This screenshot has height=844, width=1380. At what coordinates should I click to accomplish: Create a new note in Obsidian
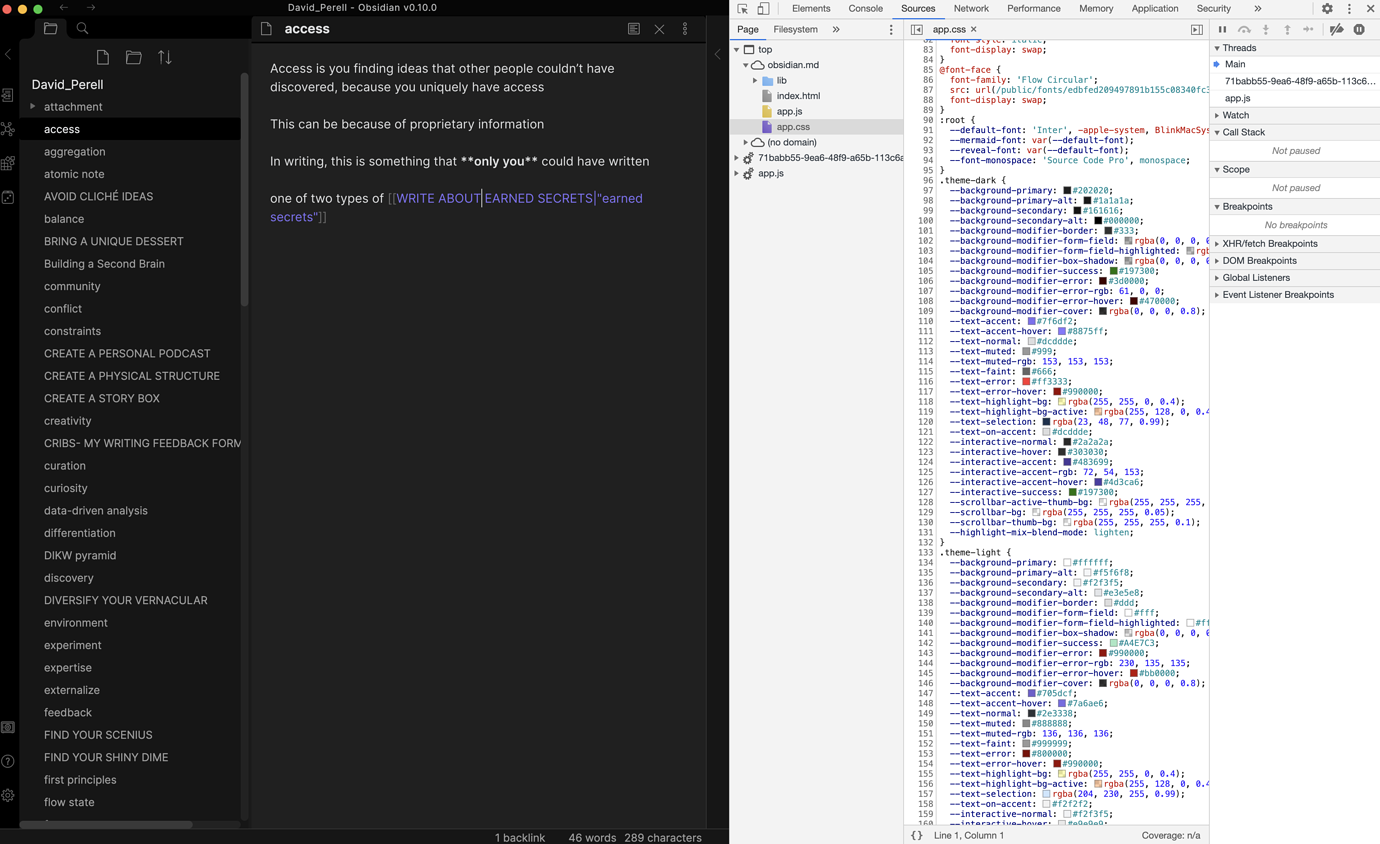102,58
